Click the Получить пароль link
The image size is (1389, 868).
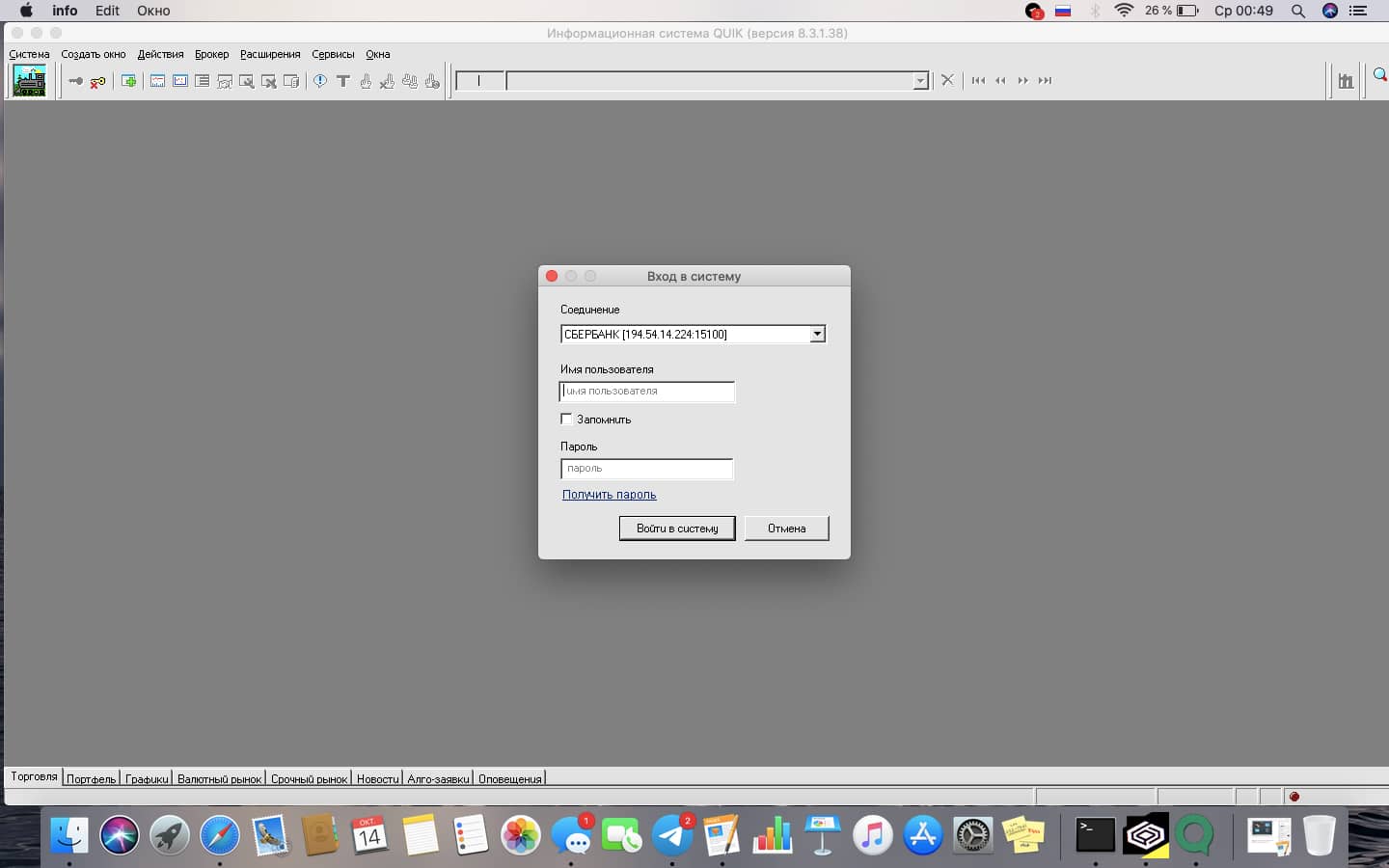click(x=609, y=495)
